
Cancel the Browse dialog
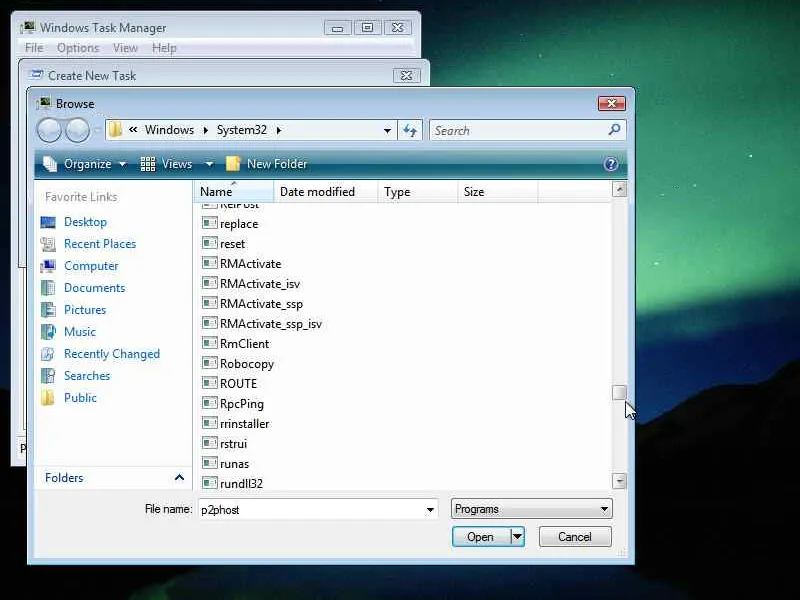pyautogui.click(x=575, y=537)
